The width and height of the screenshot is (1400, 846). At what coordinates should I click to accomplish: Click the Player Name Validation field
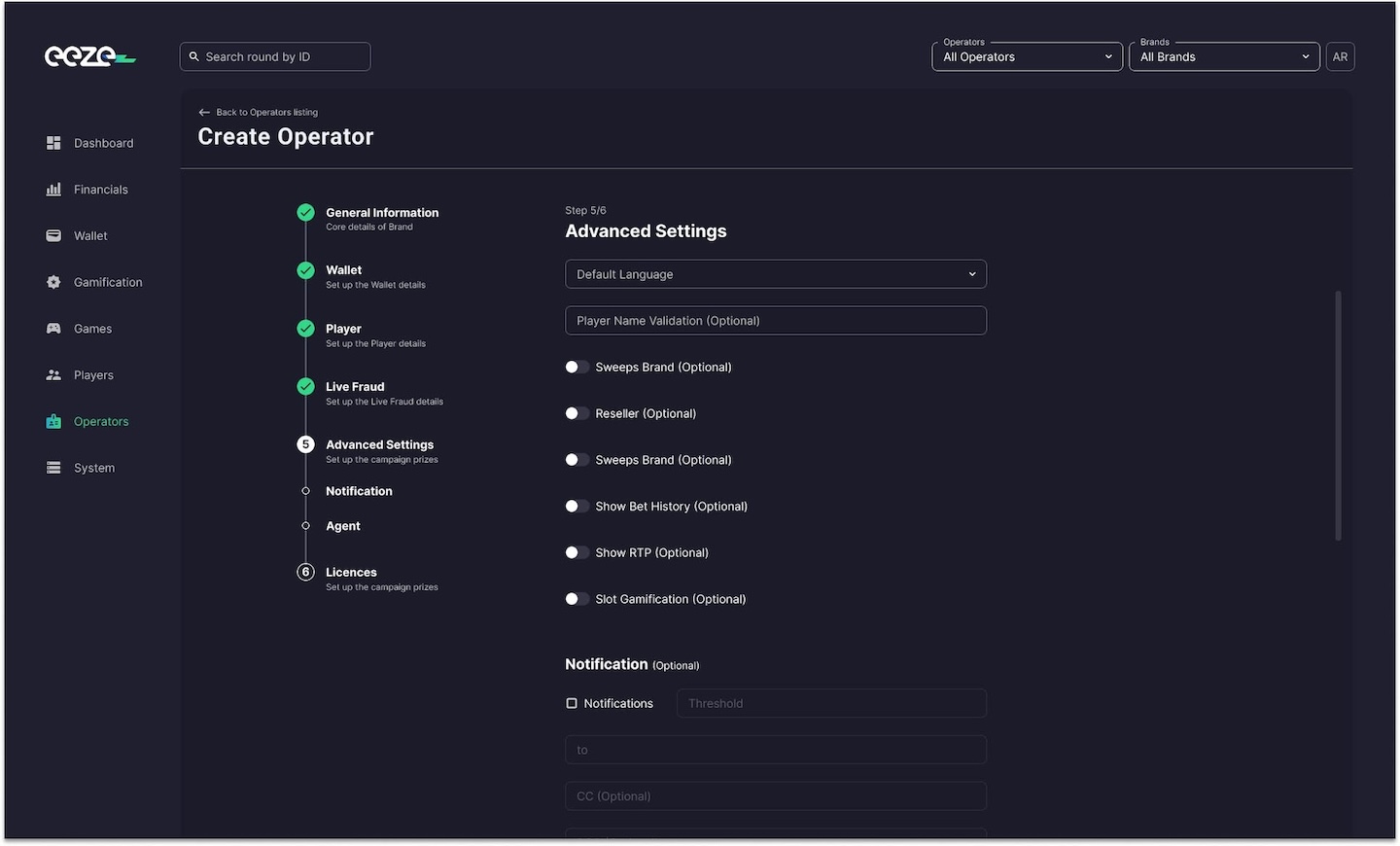pos(775,321)
